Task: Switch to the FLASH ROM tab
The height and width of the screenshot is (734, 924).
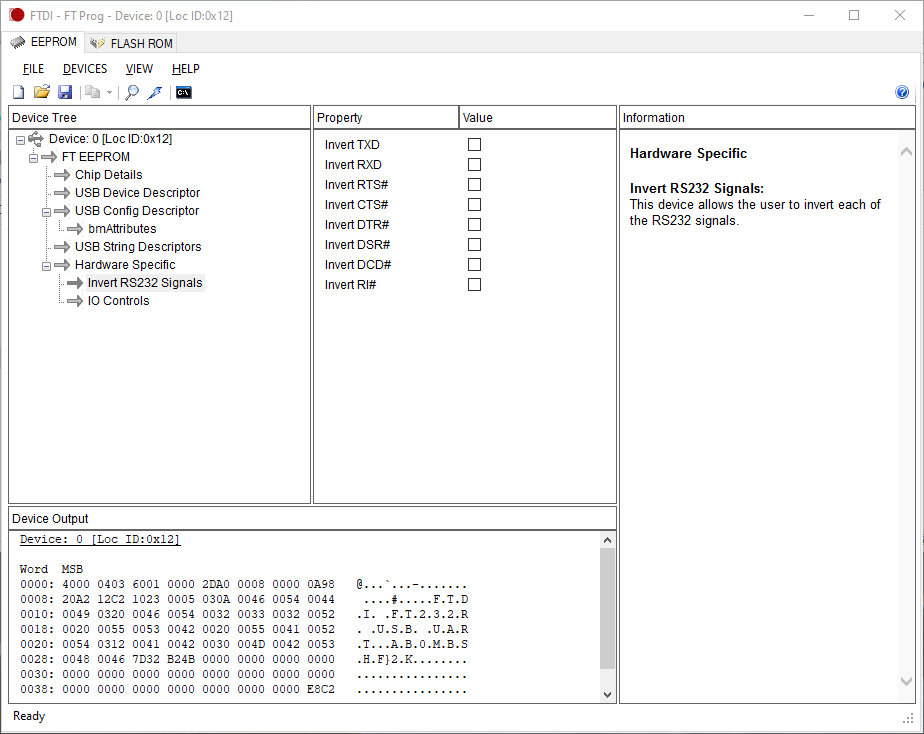Action: (131, 43)
